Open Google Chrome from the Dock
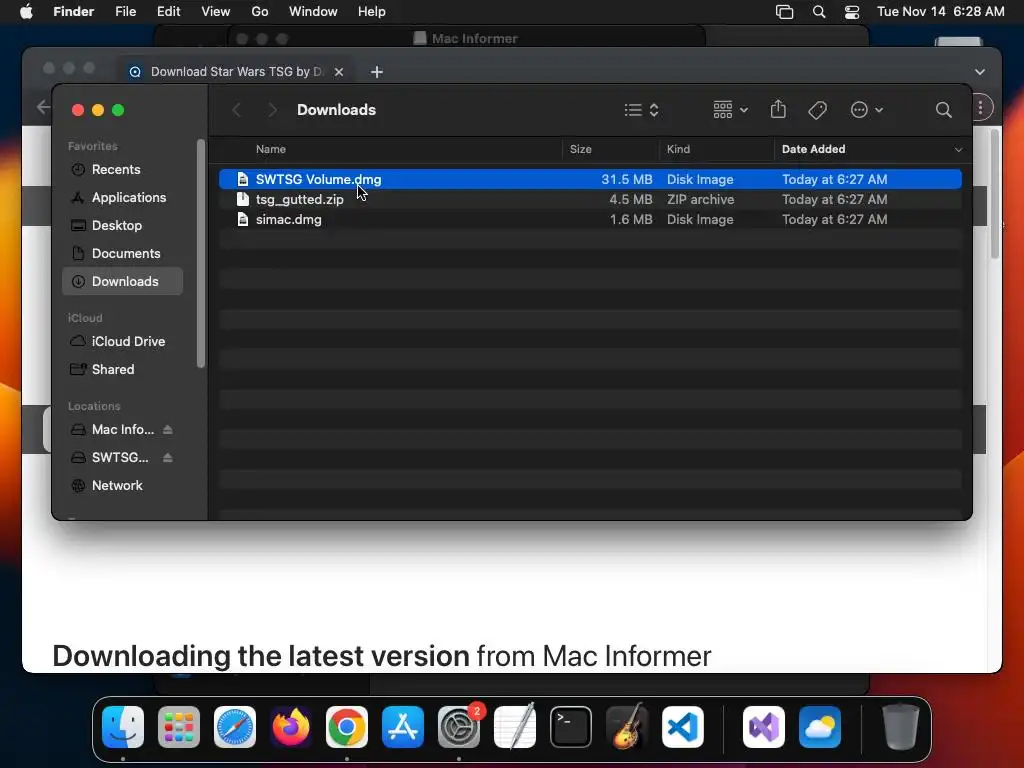This screenshot has height=768, width=1024. click(x=347, y=727)
